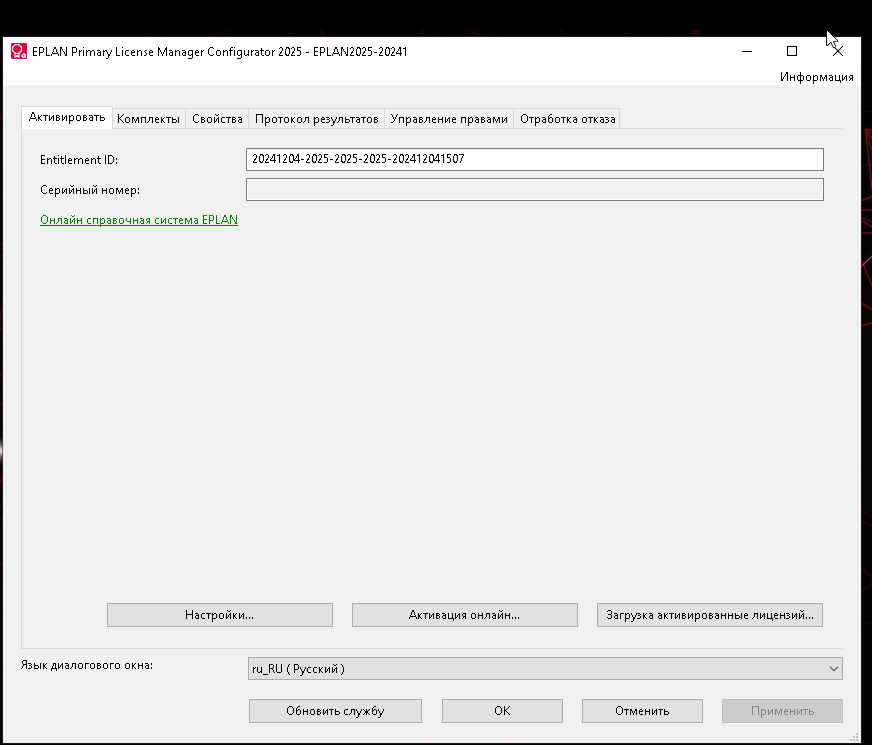Click the Серийный номер field
The width and height of the screenshot is (872, 745).
(x=534, y=190)
